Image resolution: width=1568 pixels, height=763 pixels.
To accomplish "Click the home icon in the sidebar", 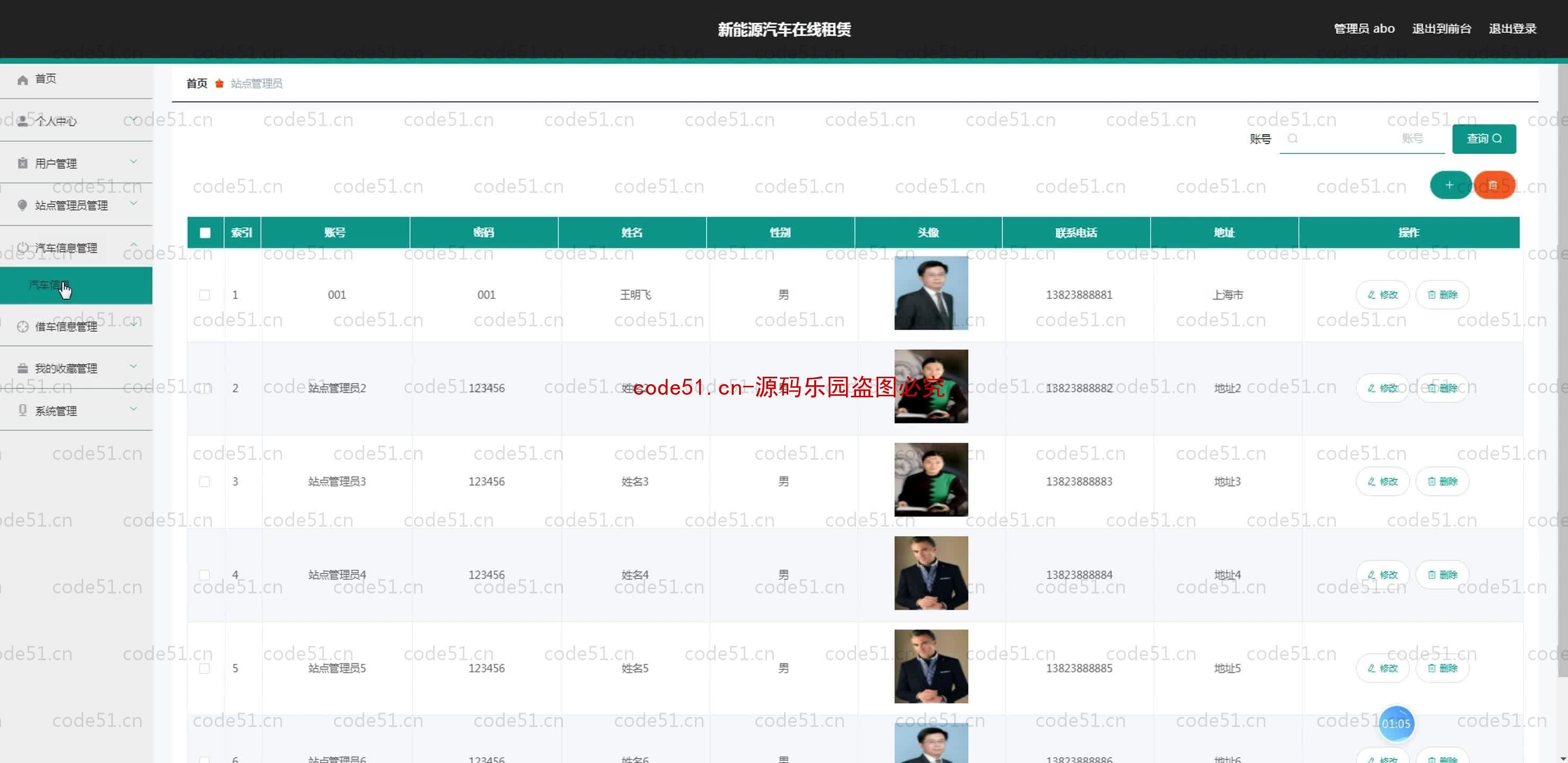I will pyautogui.click(x=22, y=79).
